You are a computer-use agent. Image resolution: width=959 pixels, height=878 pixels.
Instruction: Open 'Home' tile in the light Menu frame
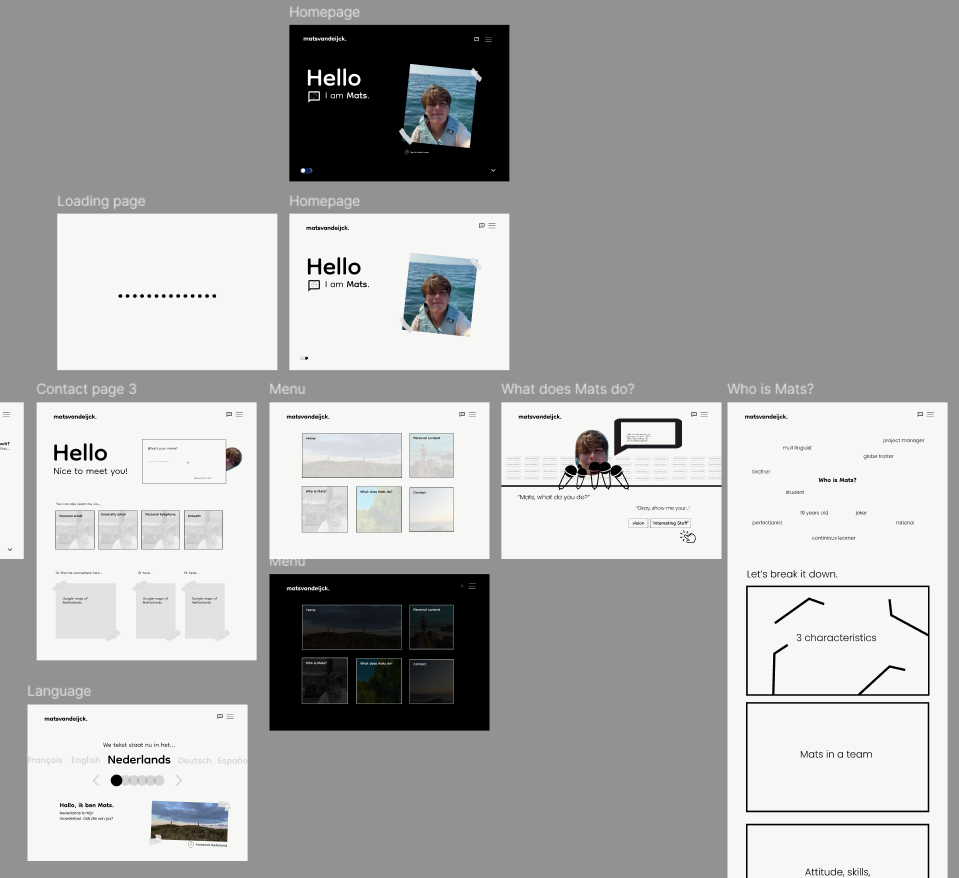(x=352, y=456)
